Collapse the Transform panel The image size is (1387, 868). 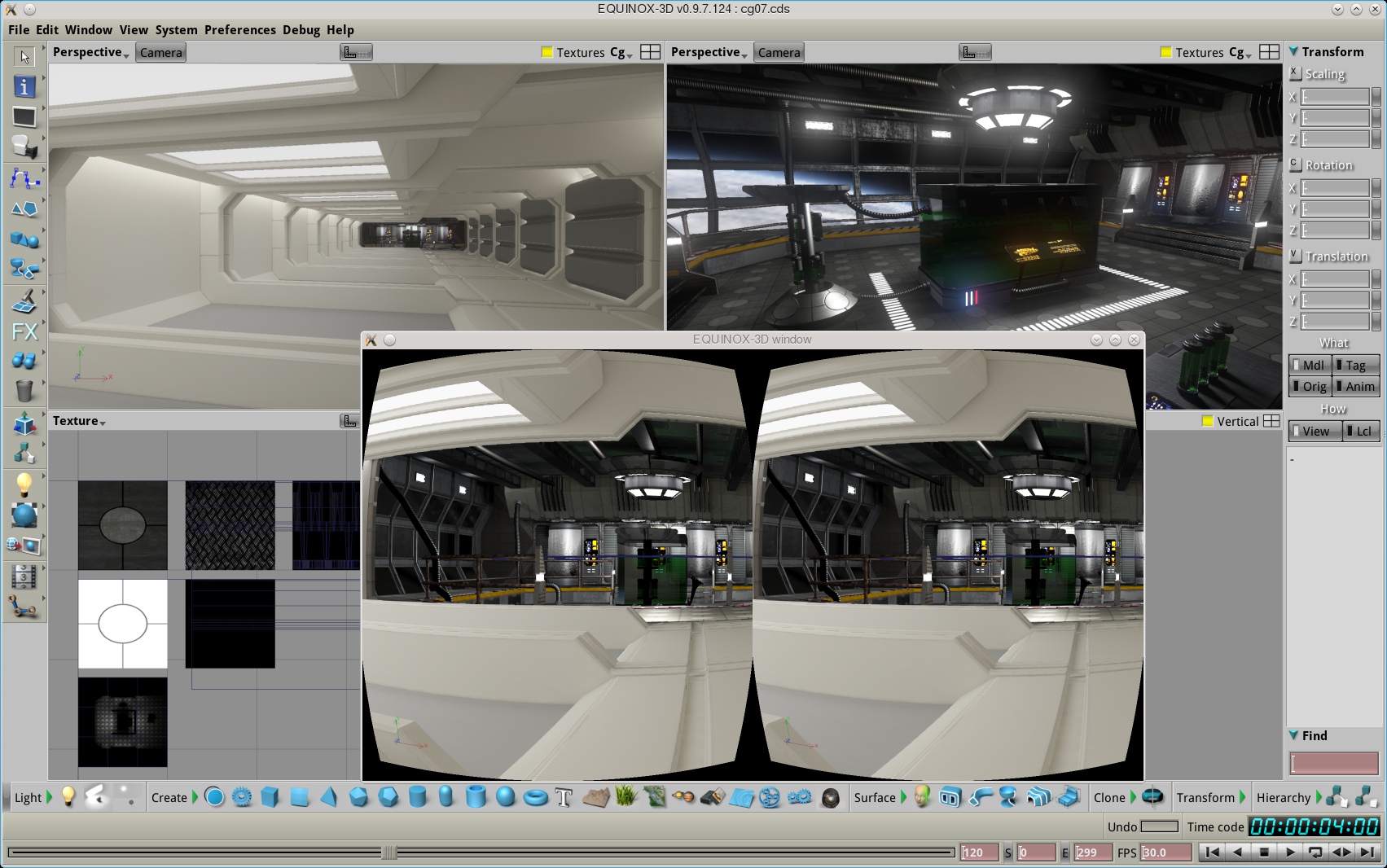1293,52
